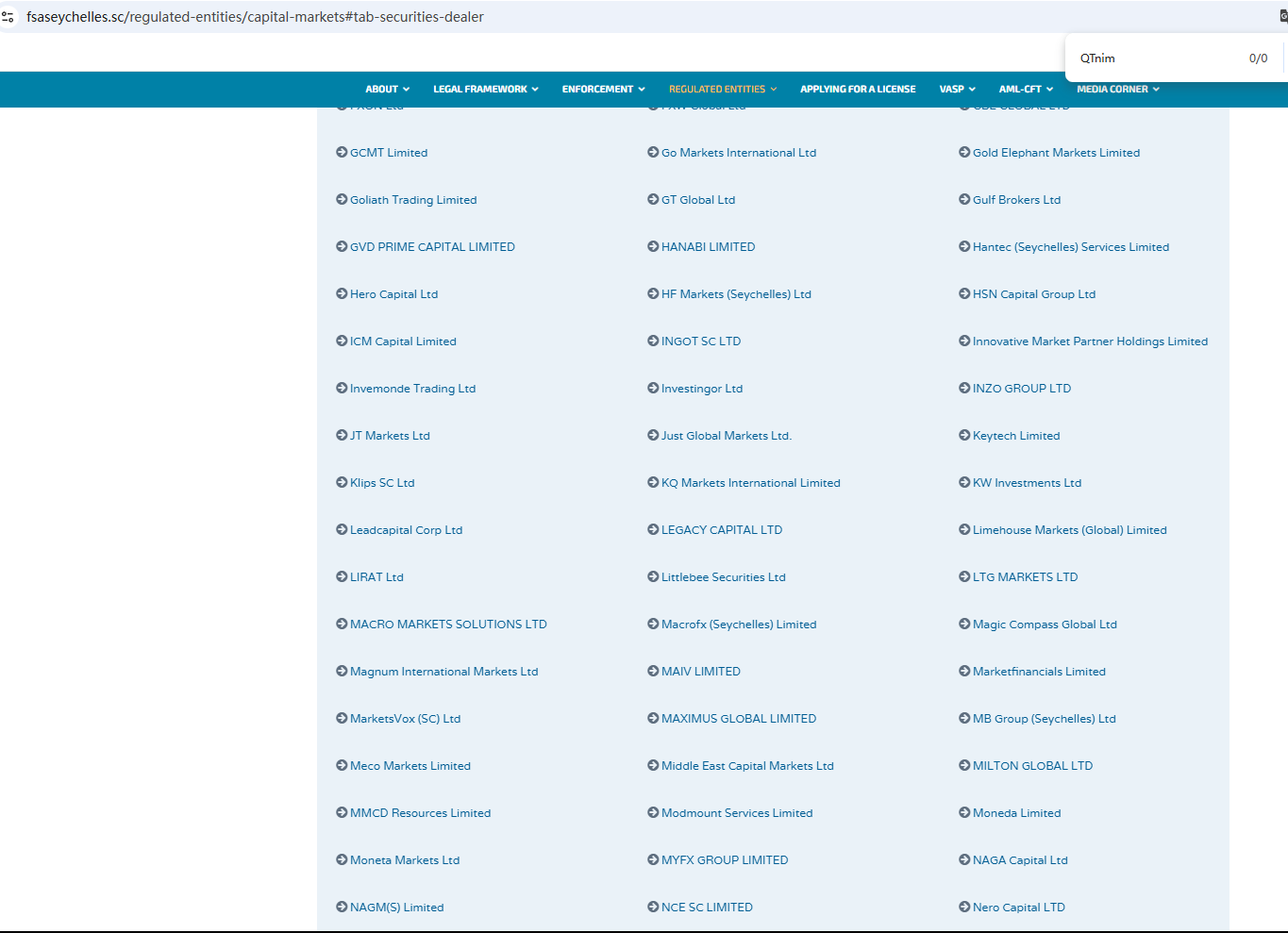The width and height of the screenshot is (1288, 933).
Task: Select Littlebee Securities Ltd
Action: pos(724,577)
